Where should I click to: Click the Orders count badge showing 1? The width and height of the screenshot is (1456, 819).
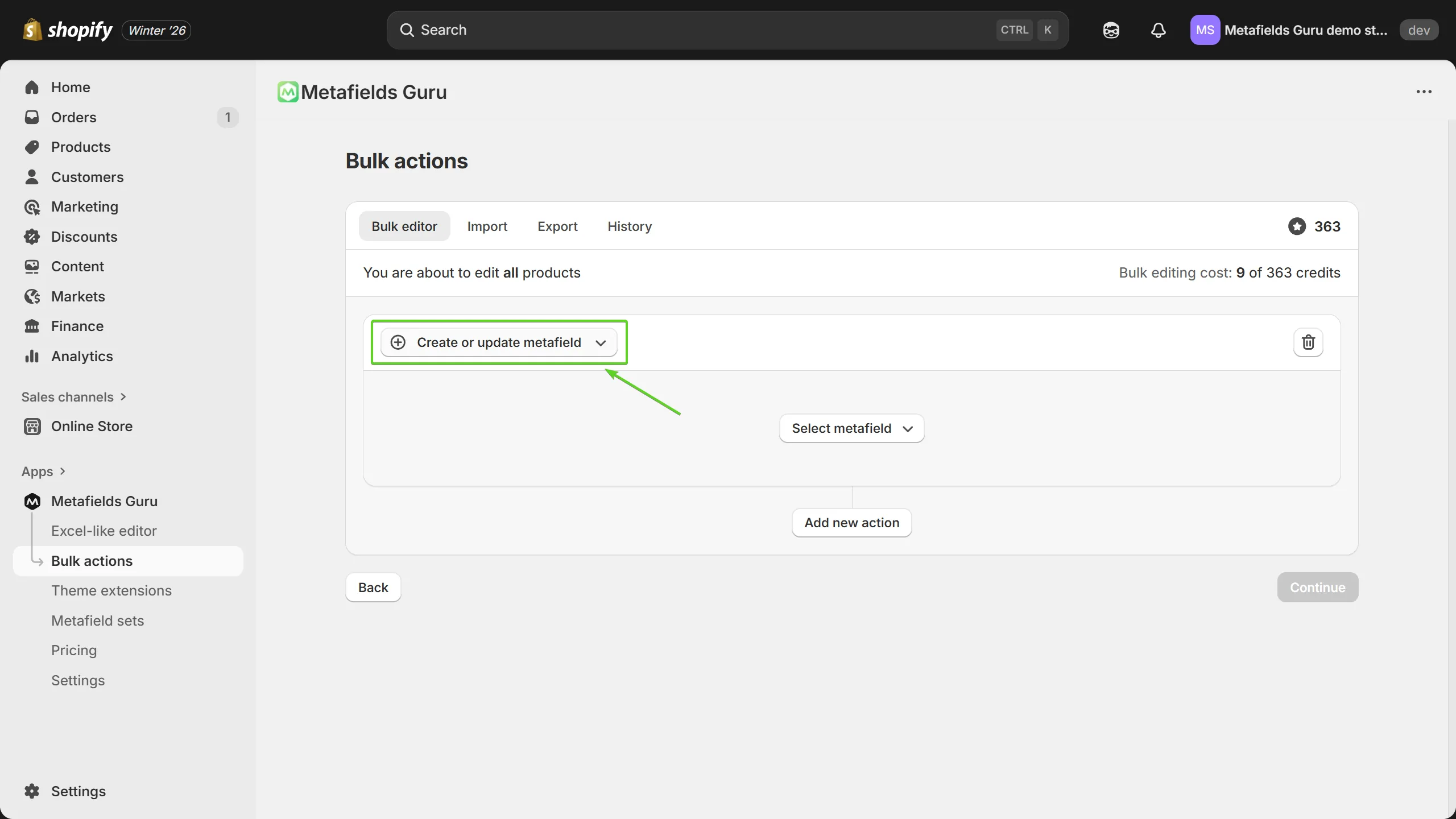click(227, 117)
